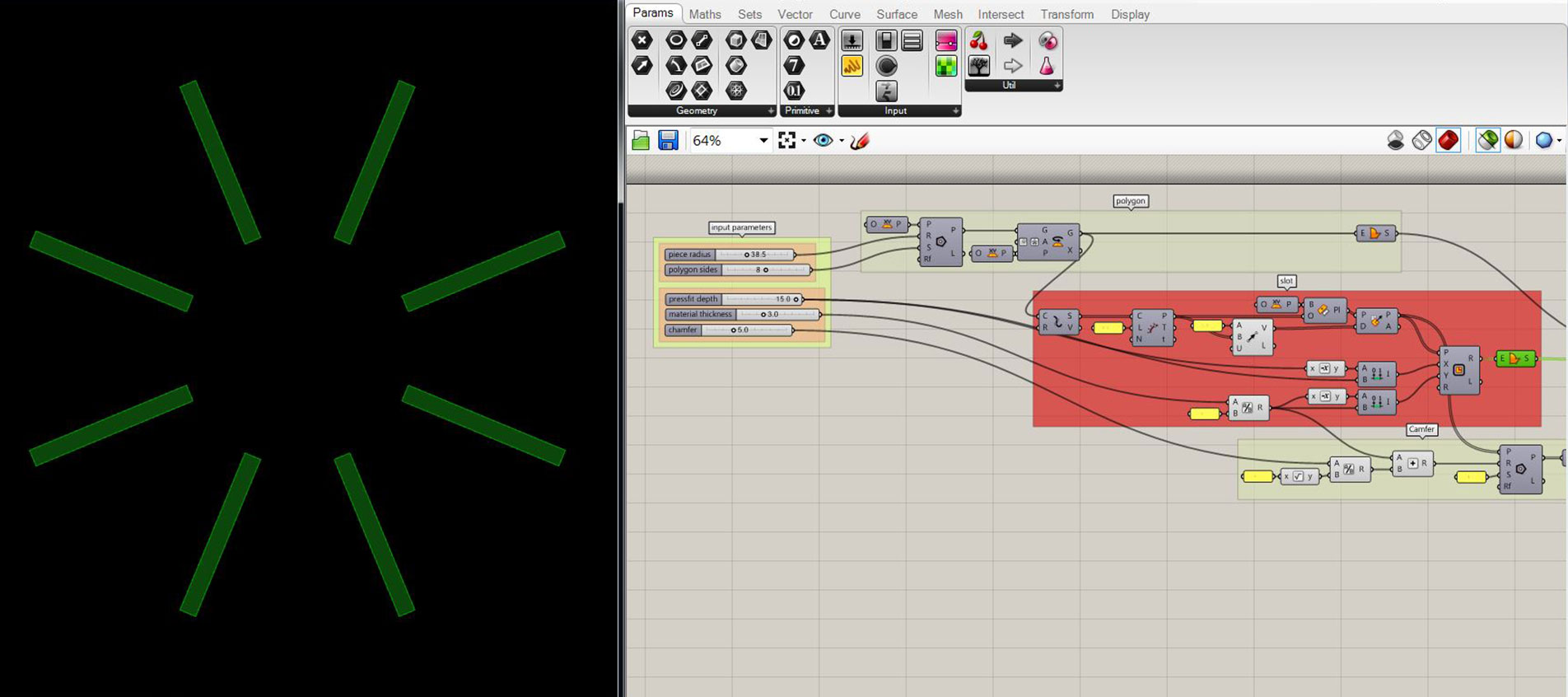The height and width of the screenshot is (697, 1568).
Task: Go to the Curve tab
Action: click(845, 14)
